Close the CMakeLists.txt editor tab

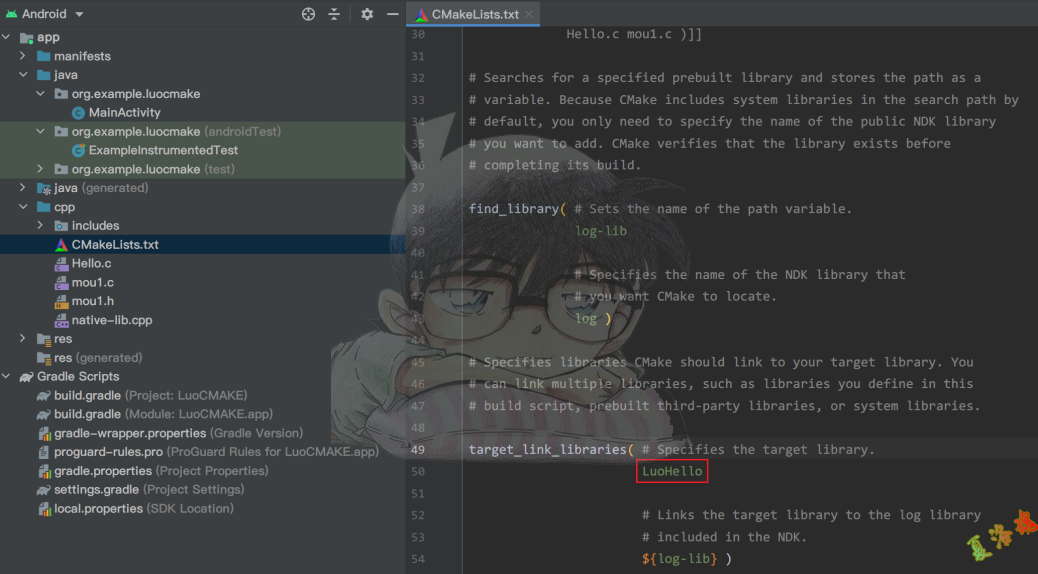(530, 14)
